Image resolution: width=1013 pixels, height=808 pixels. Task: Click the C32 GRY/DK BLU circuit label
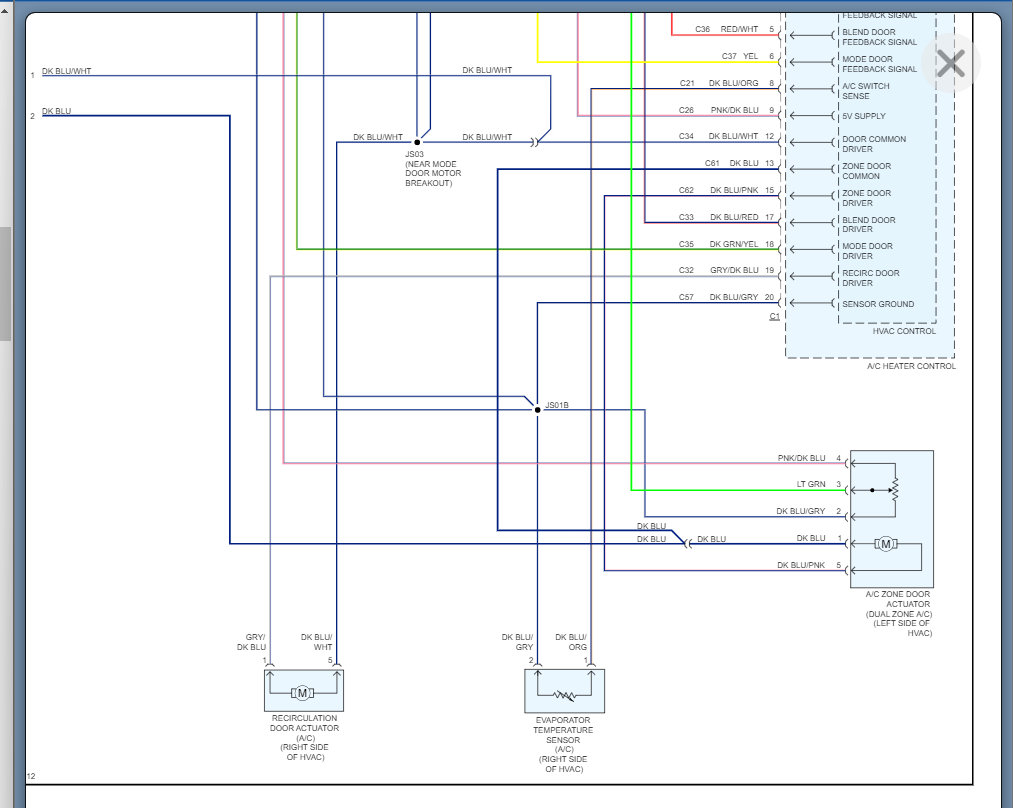click(x=718, y=271)
